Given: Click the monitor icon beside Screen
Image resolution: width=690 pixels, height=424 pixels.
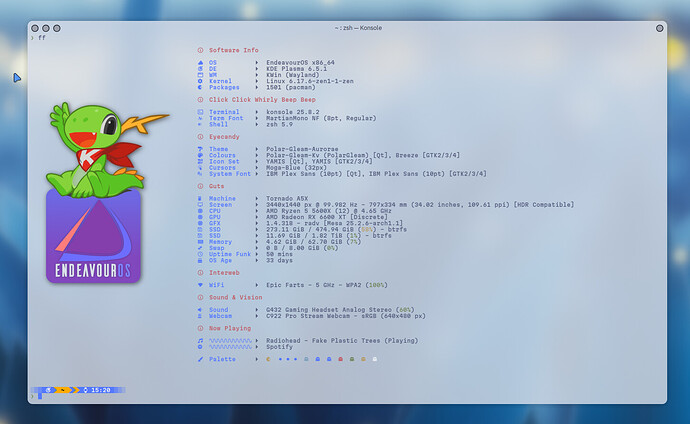Looking at the screenshot, I should (200, 205).
